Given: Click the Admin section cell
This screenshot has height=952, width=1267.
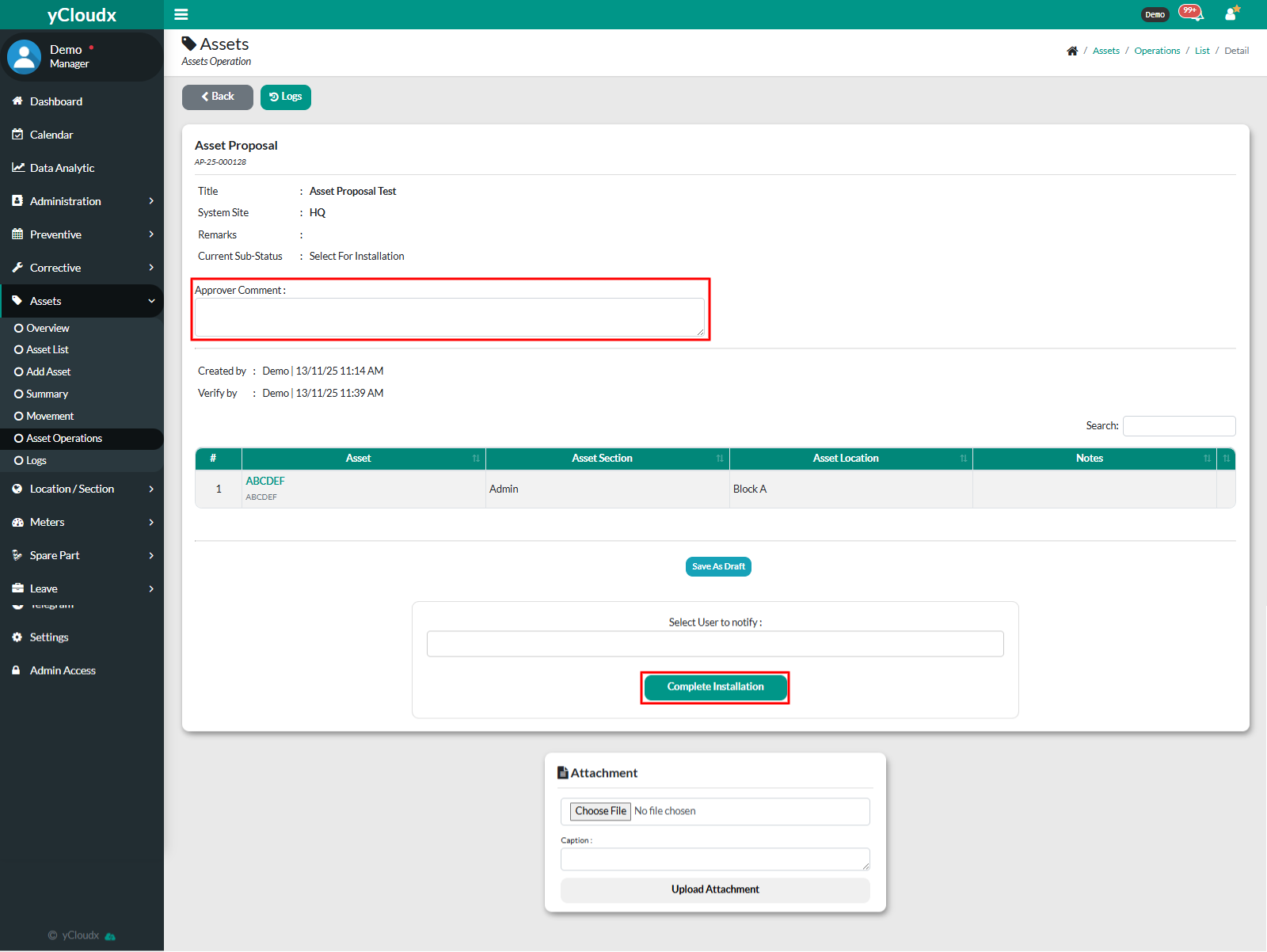Looking at the screenshot, I should pyautogui.click(x=607, y=489).
